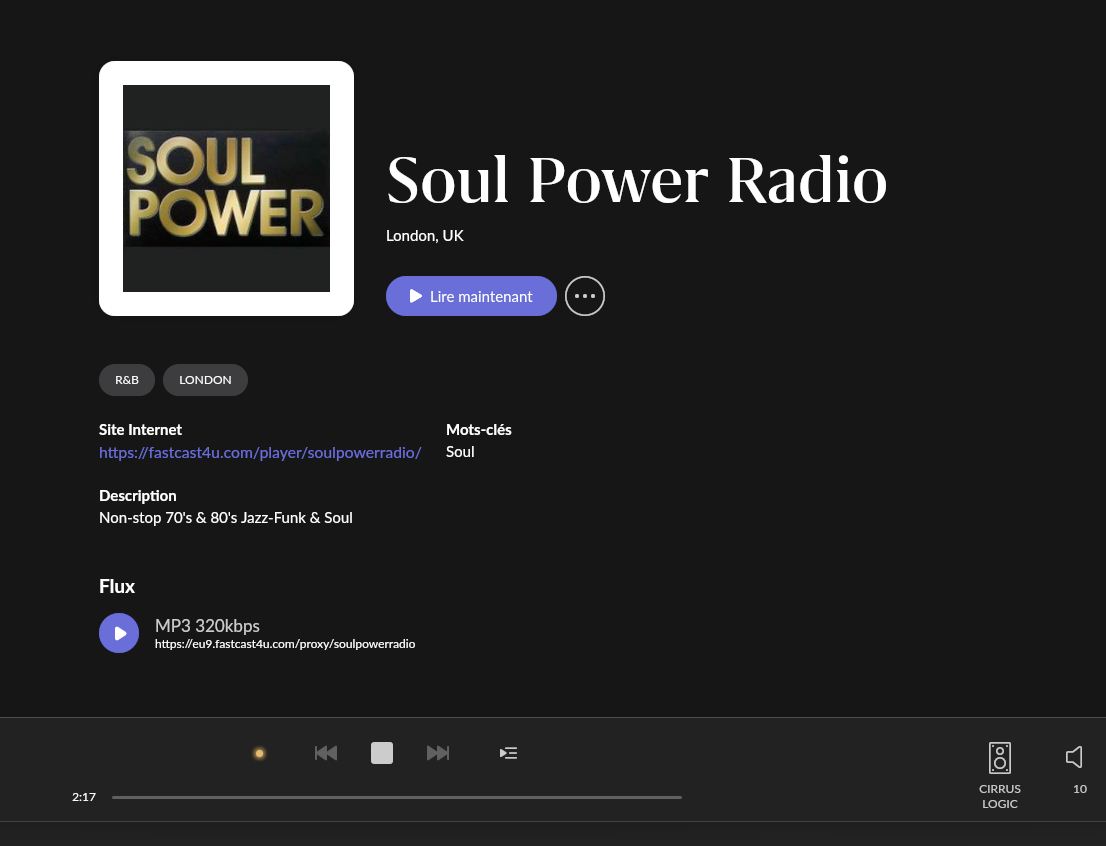Viewport: 1106px width, 846px height.
Task: Click the eu9.fastcast4u.com stream URL
Action: 285,645
